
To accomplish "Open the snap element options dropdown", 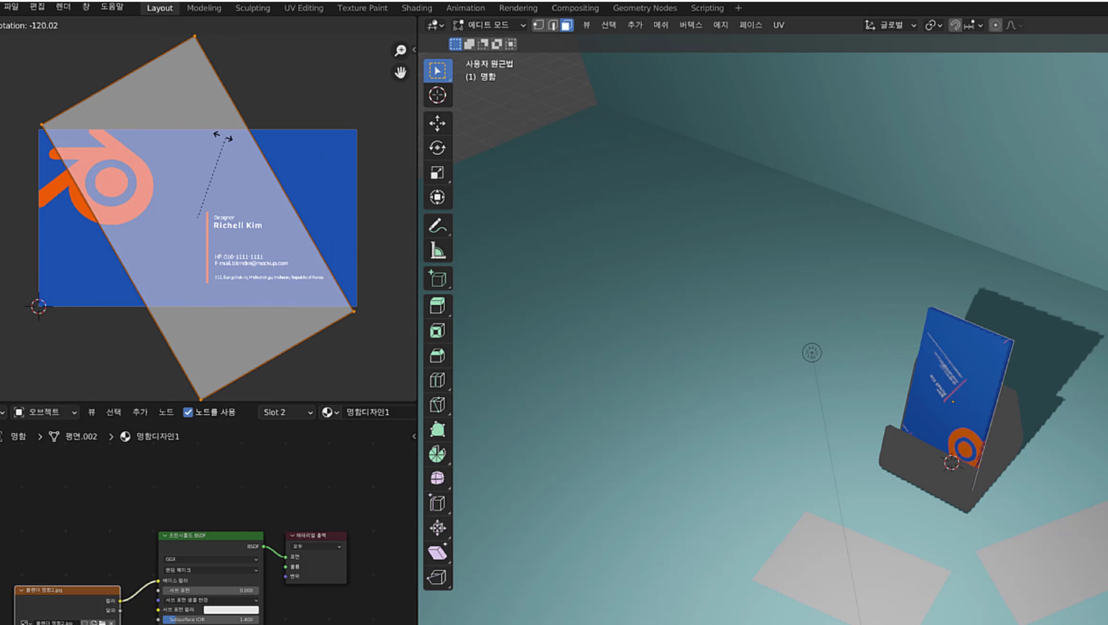I will 973,25.
